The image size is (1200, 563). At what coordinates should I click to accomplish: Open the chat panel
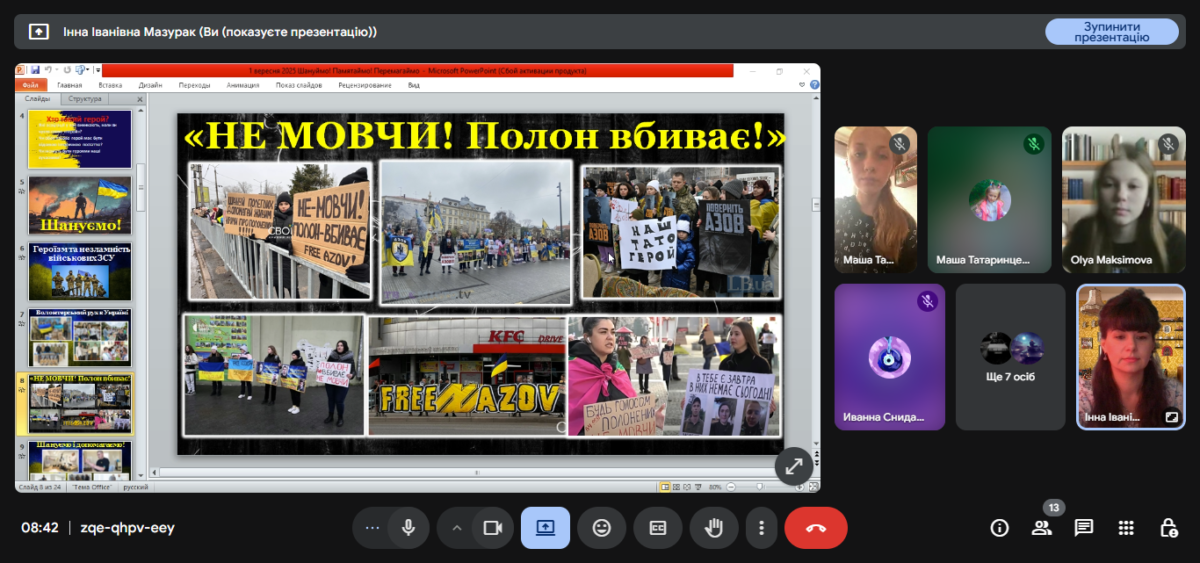pyautogui.click(x=1083, y=528)
